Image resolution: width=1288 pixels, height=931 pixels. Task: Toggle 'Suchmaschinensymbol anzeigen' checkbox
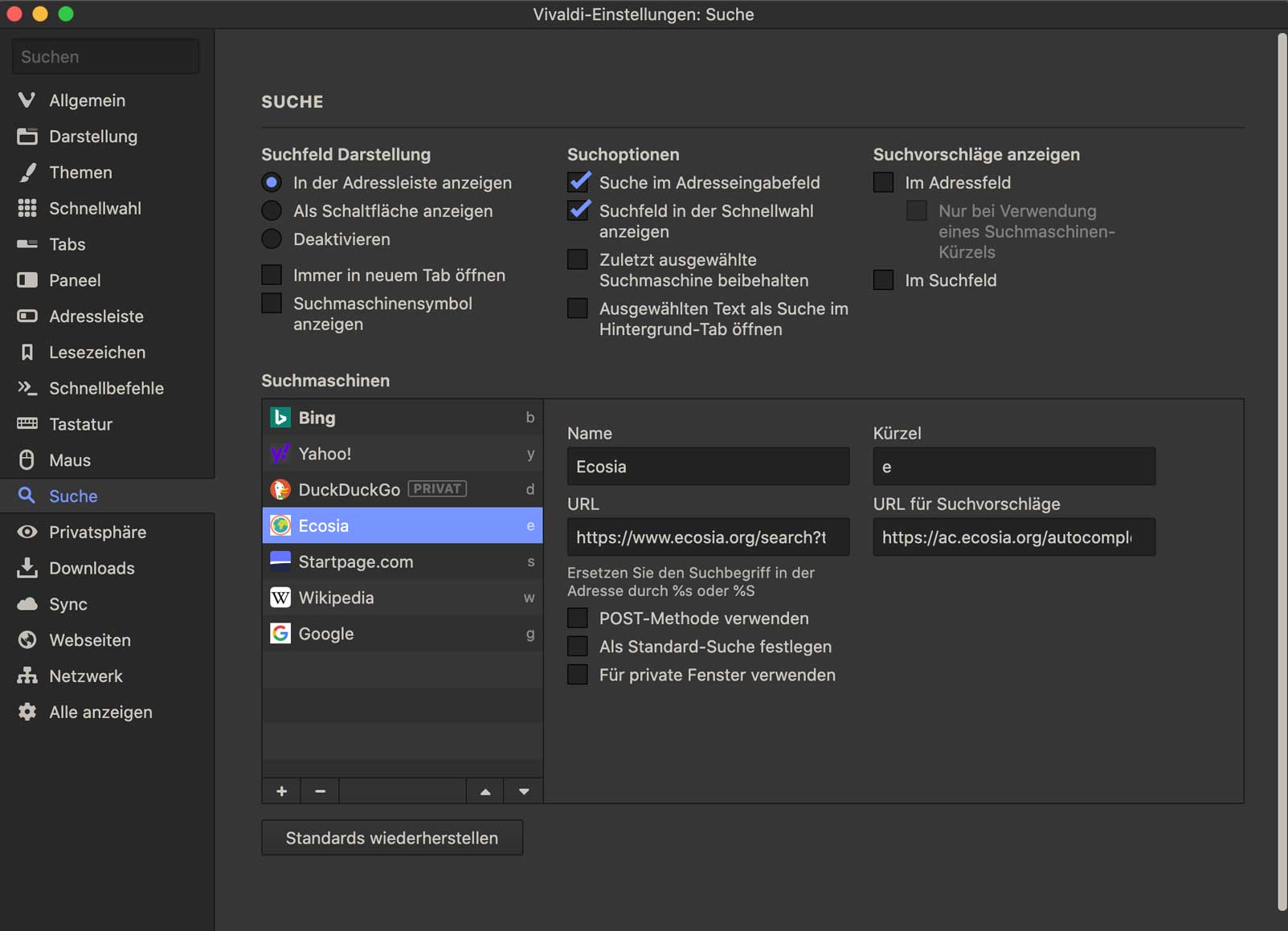click(x=272, y=304)
